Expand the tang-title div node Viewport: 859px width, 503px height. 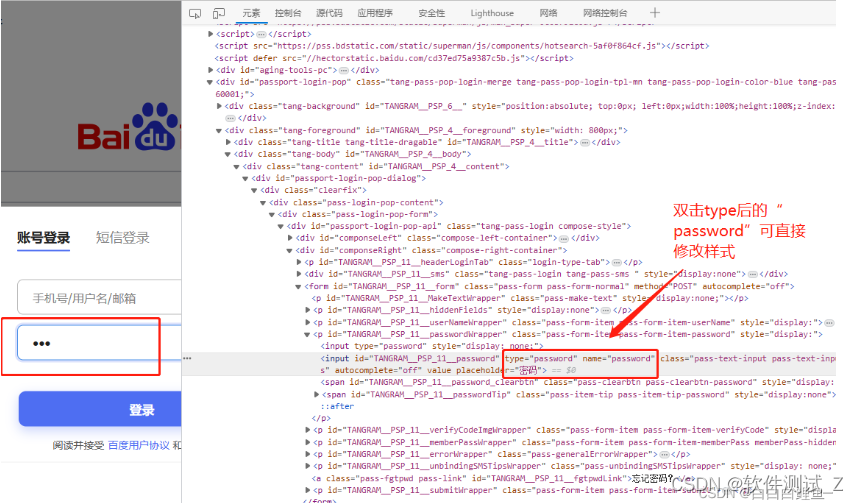(x=228, y=142)
